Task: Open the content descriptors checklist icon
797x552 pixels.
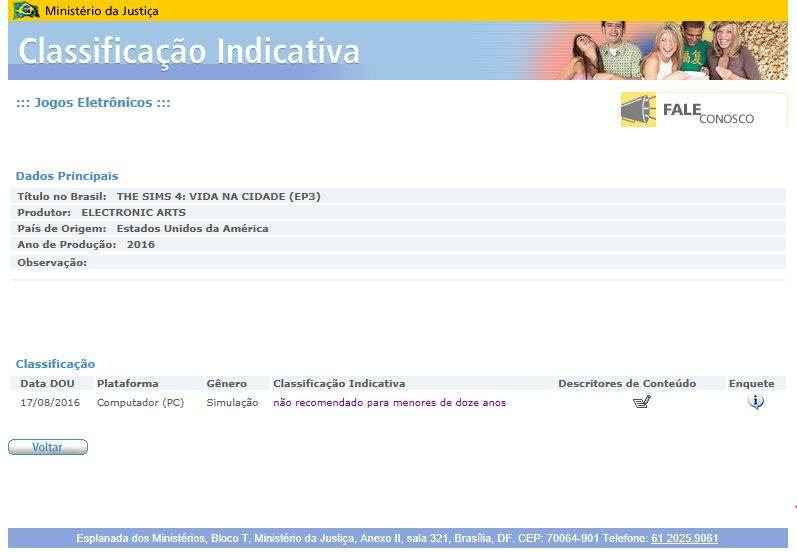Action: [642, 403]
